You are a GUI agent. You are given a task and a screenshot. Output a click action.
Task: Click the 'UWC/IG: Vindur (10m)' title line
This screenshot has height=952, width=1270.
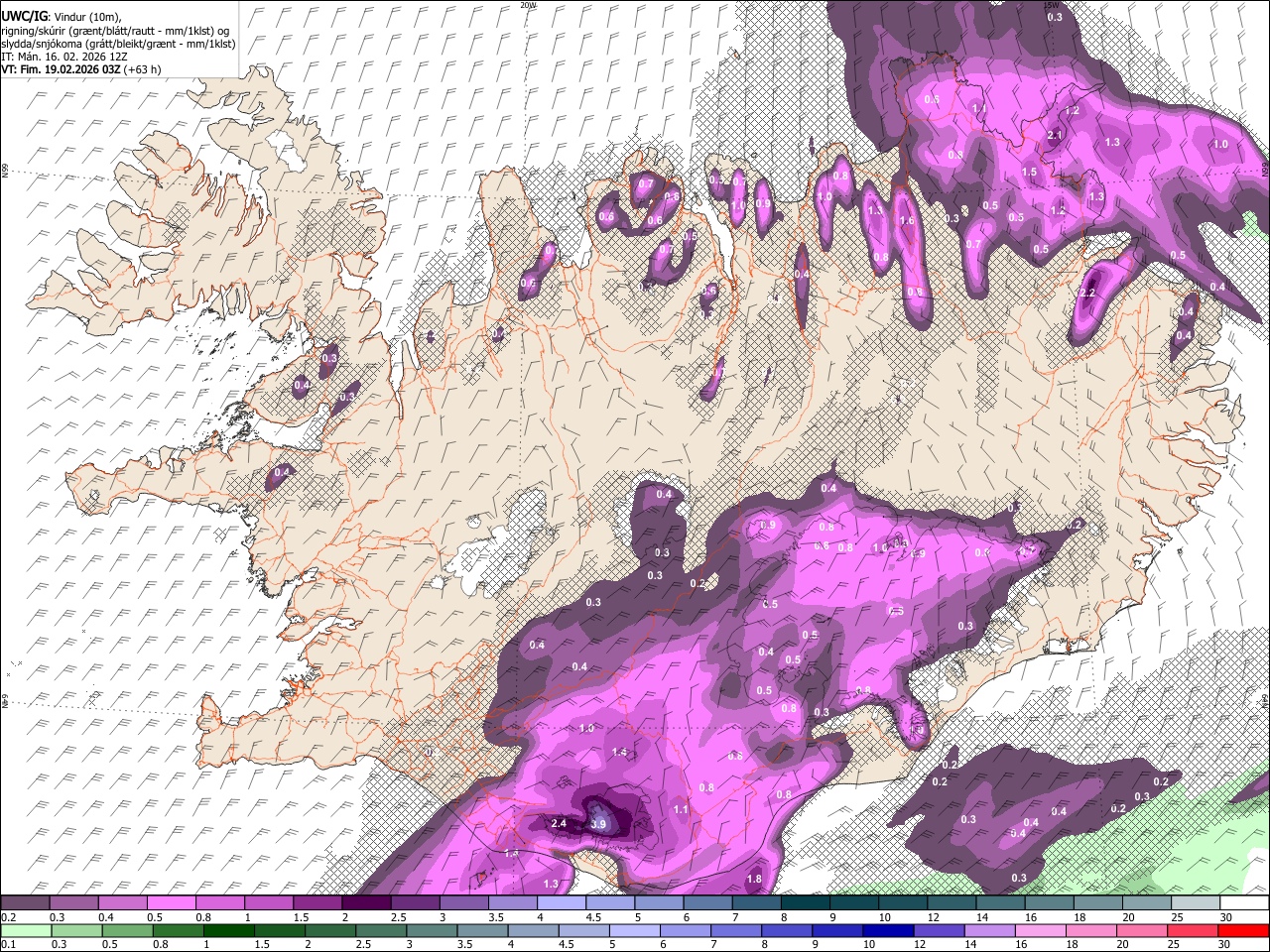click(61, 16)
